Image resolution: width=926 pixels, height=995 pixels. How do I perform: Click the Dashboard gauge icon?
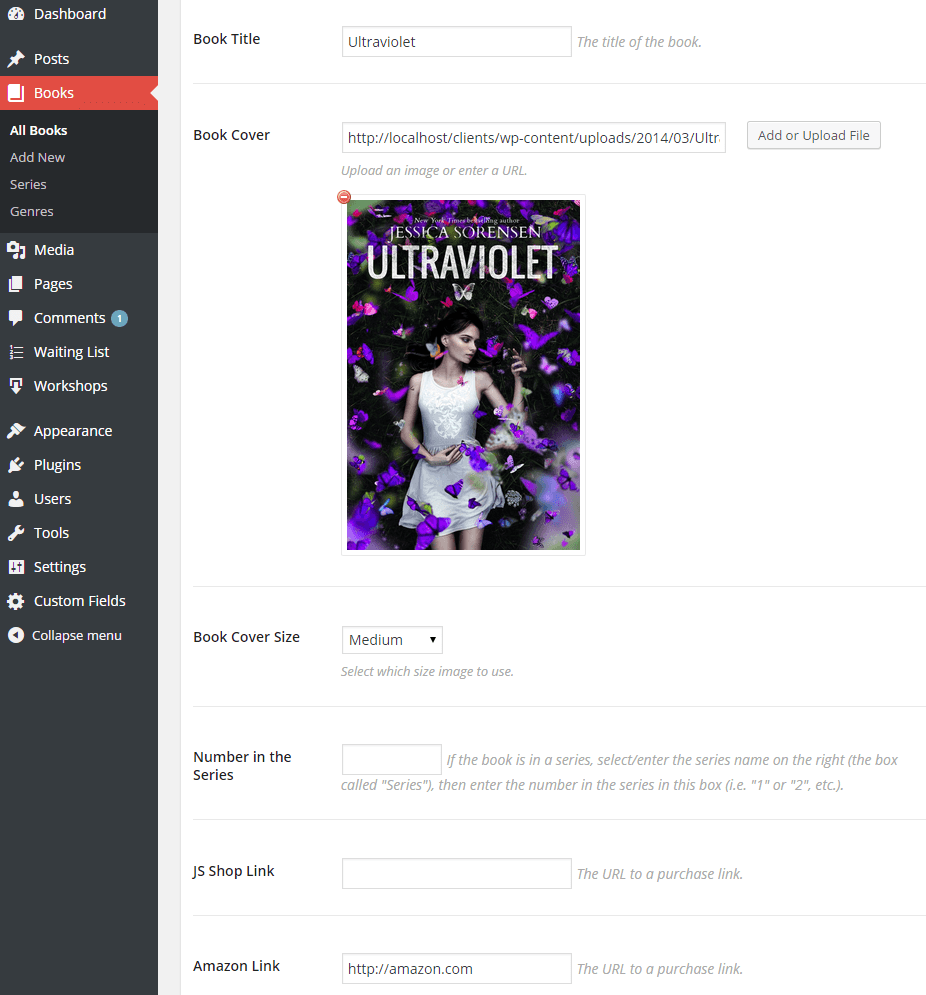point(16,14)
